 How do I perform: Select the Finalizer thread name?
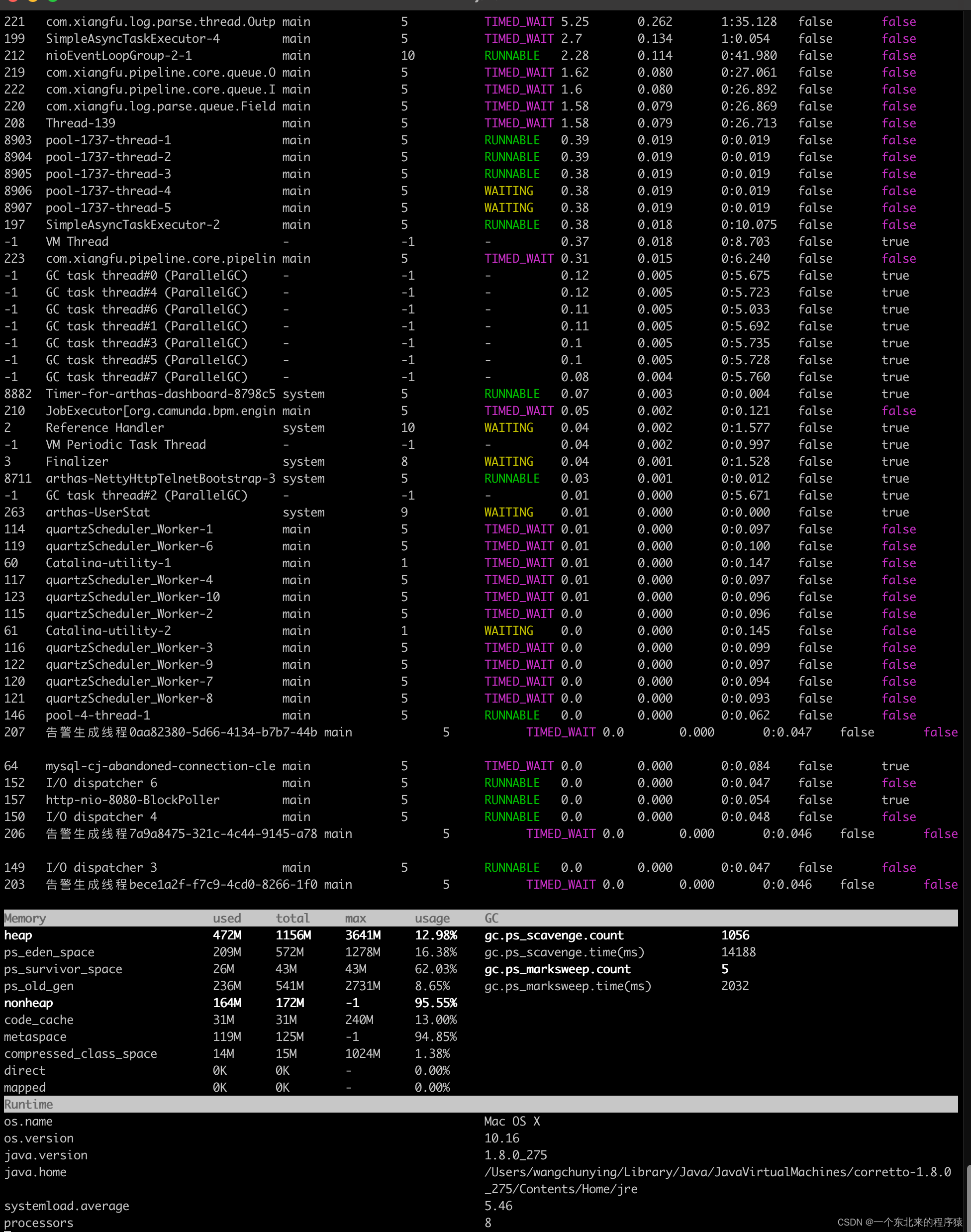coord(77,462)
